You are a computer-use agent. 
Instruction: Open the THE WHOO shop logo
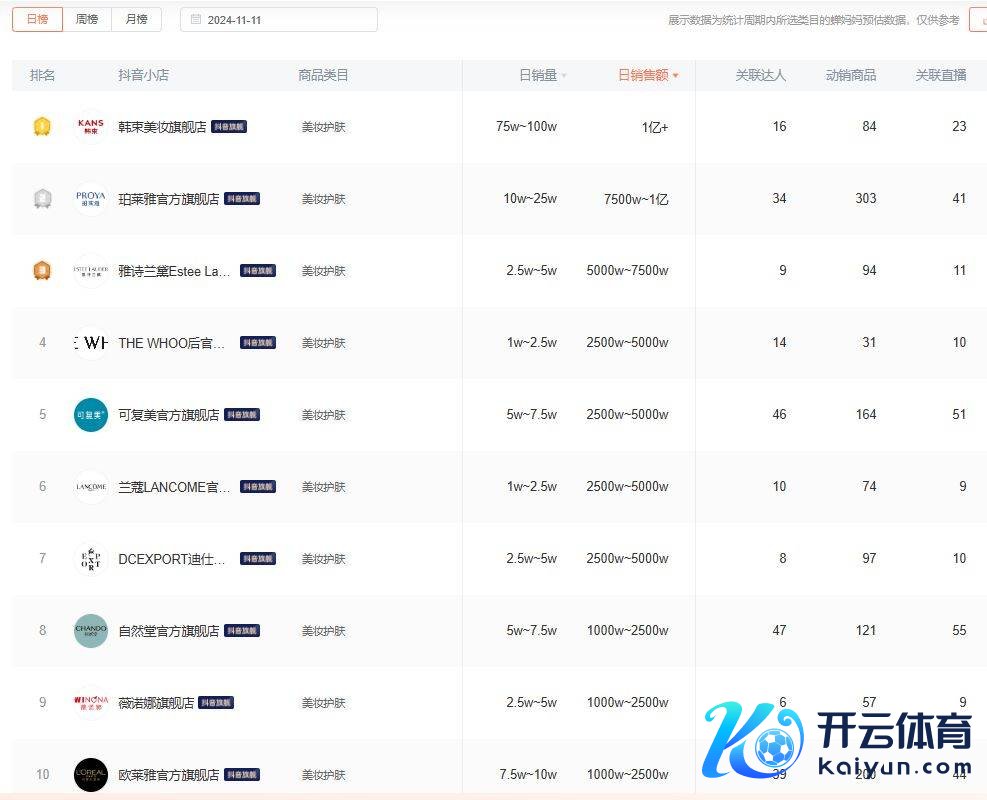(91, 343)
